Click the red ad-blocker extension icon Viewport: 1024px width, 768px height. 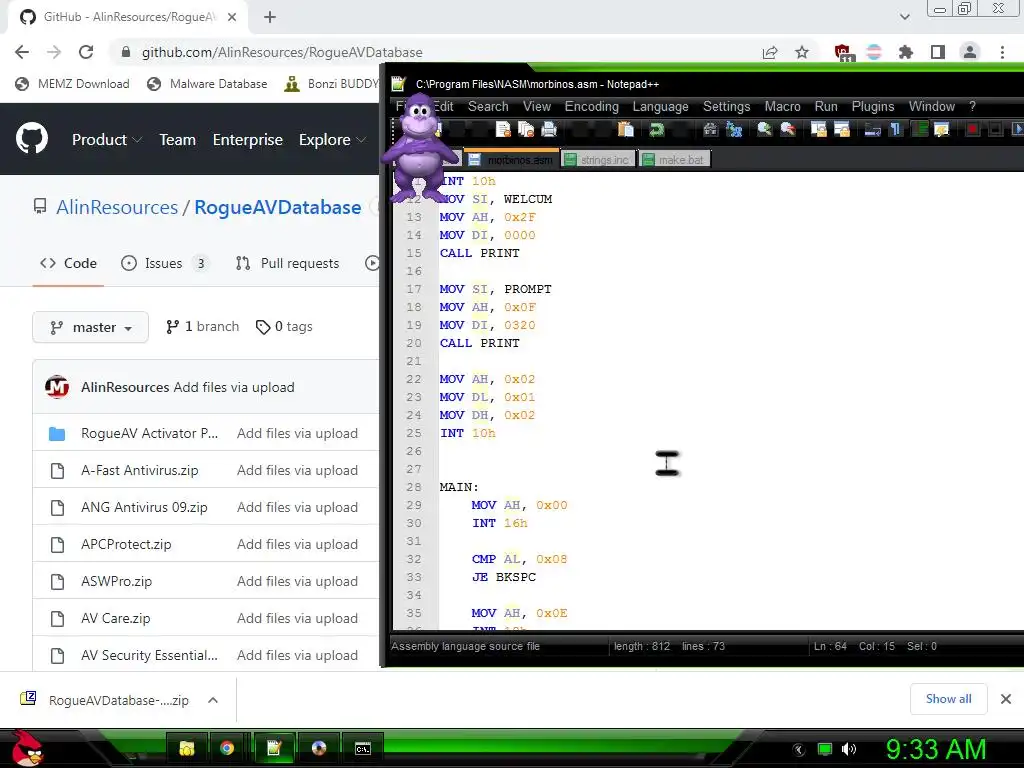(843, 53)
